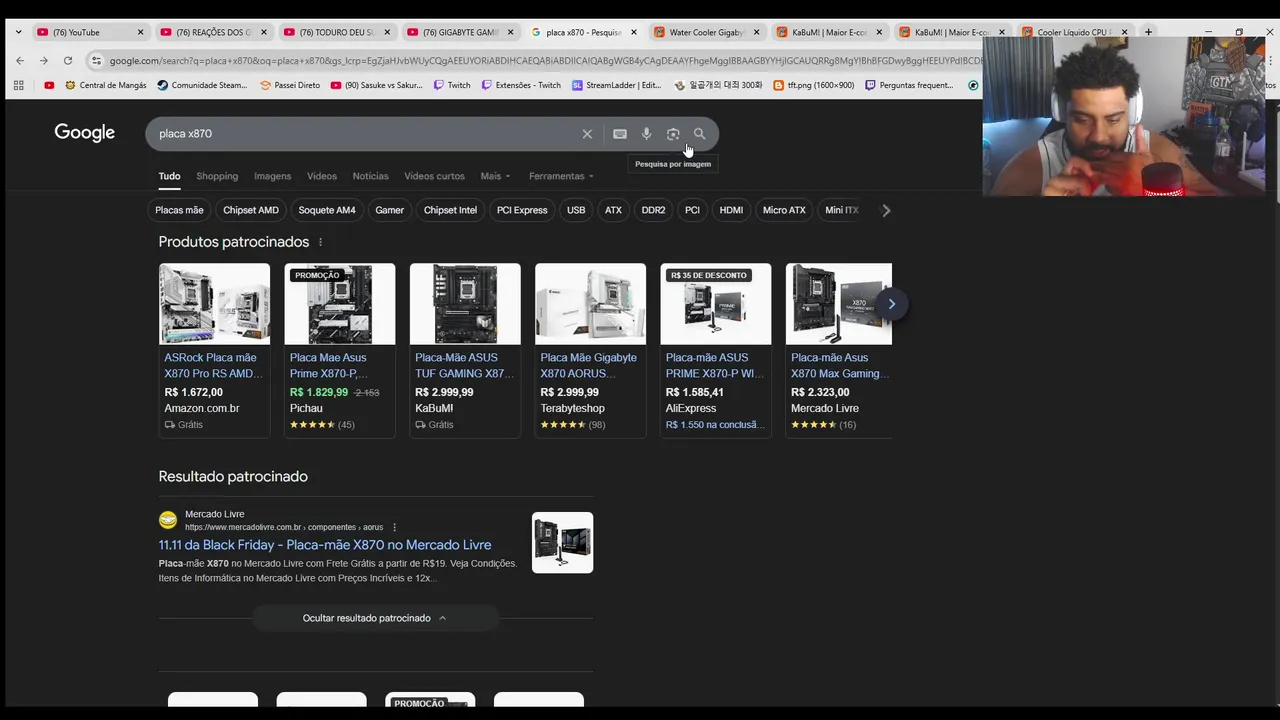This screenshot has height=720, width=1280.
Task: Expand the "Mais" dropdown
Action: (495, 176)
